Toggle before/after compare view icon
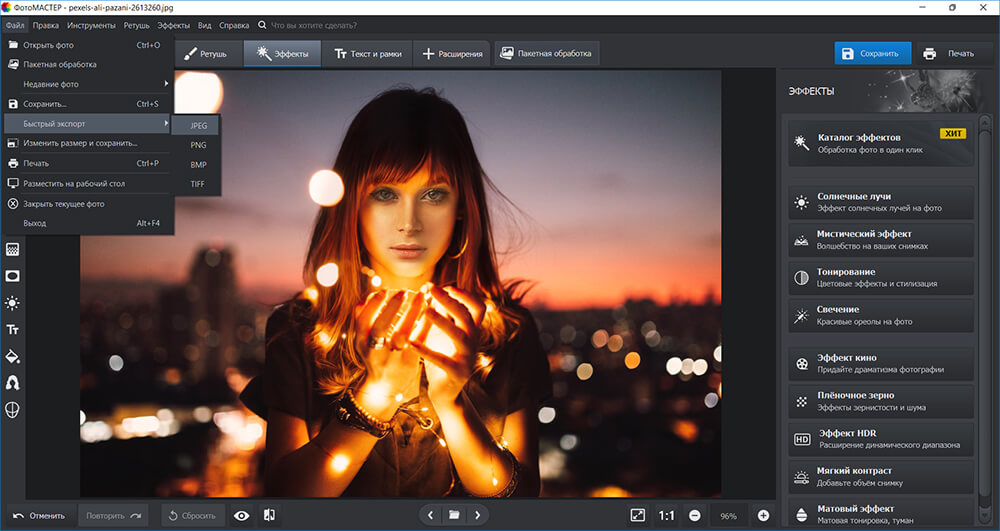The image size is (1000, 531). (269, 516)
